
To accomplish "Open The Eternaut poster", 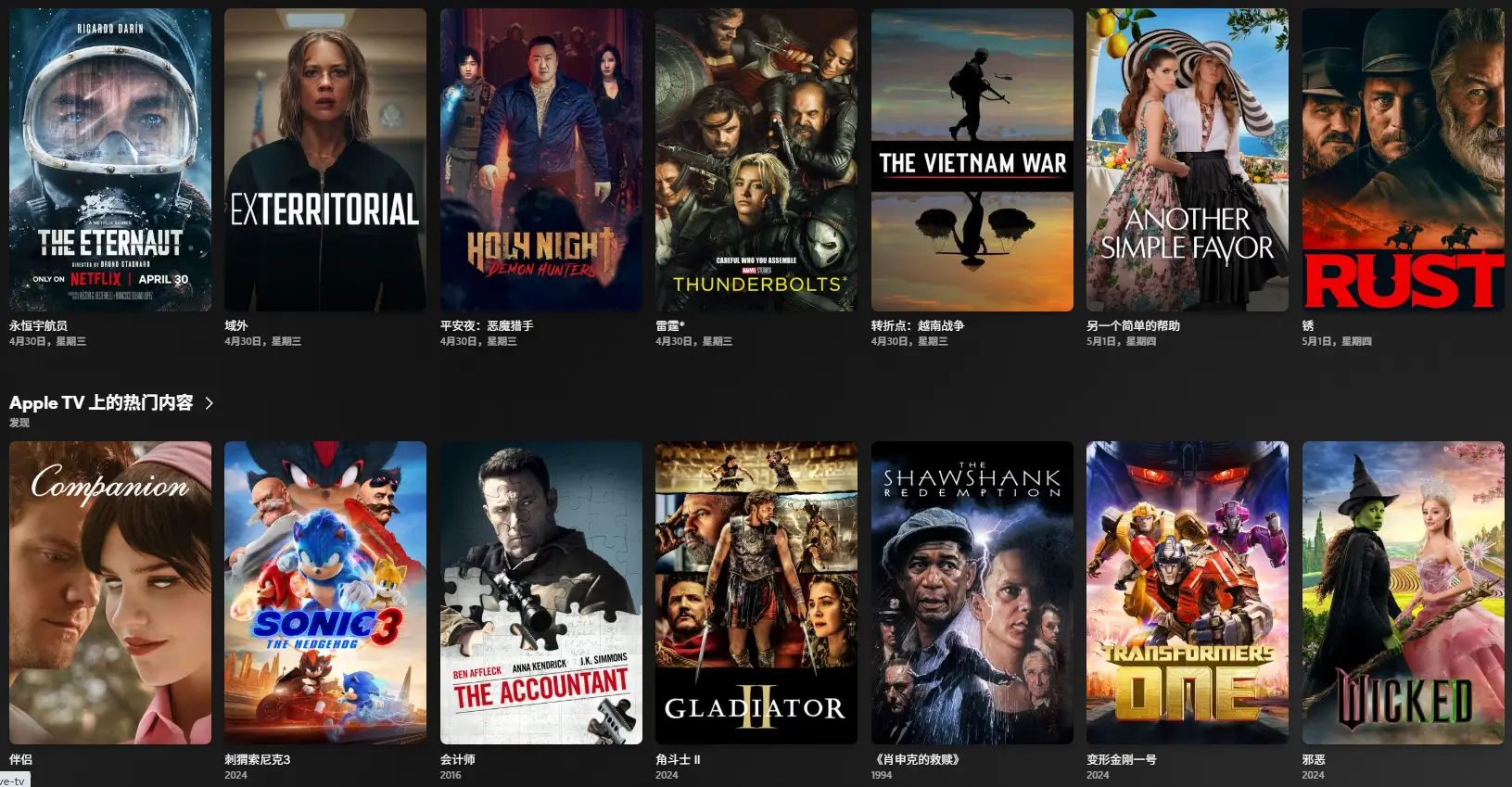I will click(x=110, y=159).
